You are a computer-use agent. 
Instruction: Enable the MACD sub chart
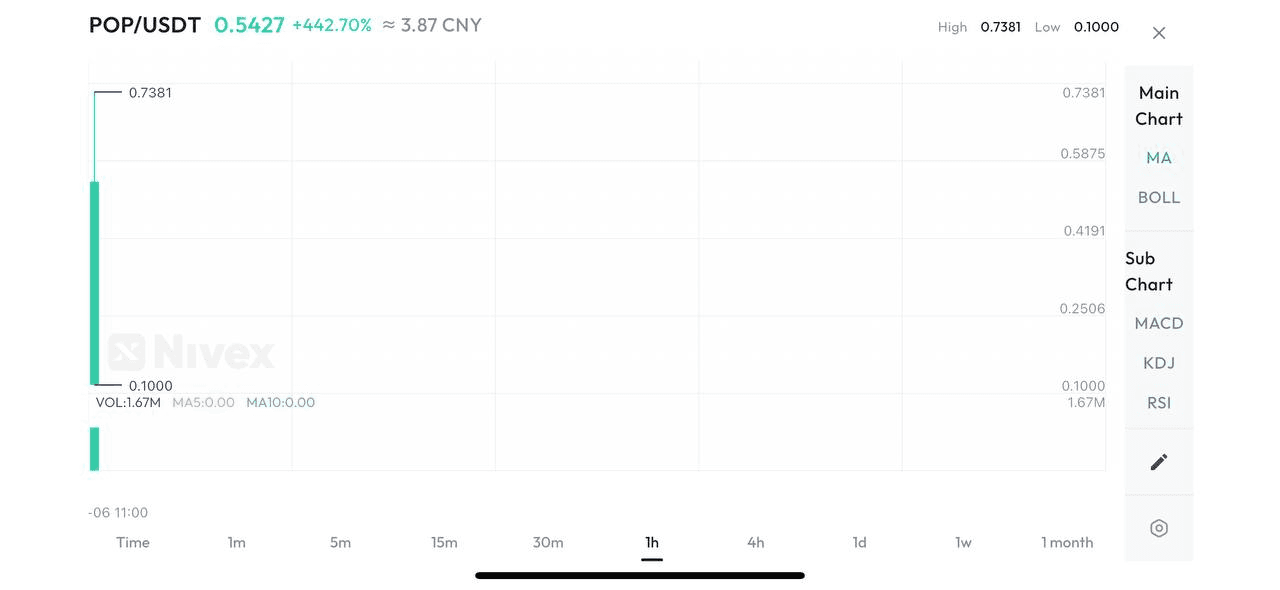pyautogui.click(x=1159, y=323)
